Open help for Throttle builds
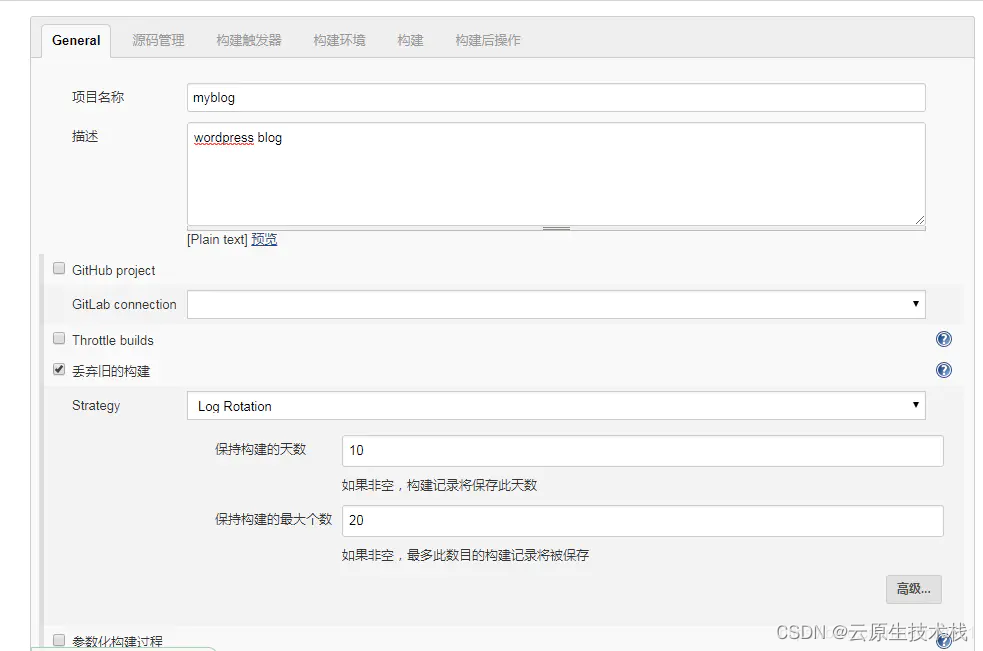983x651 pixels. (944, 339)
